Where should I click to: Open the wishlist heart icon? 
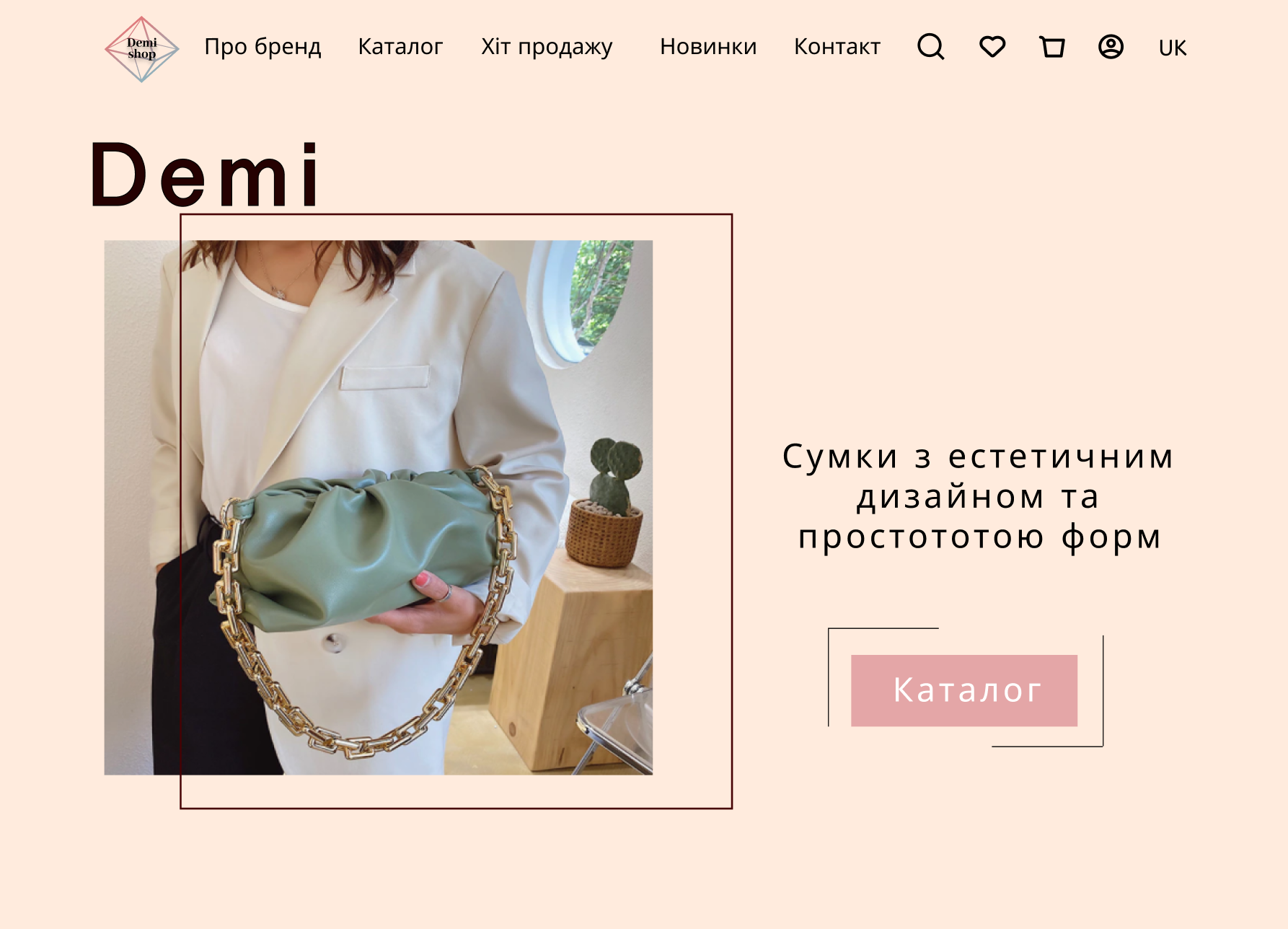click(992, 47)
